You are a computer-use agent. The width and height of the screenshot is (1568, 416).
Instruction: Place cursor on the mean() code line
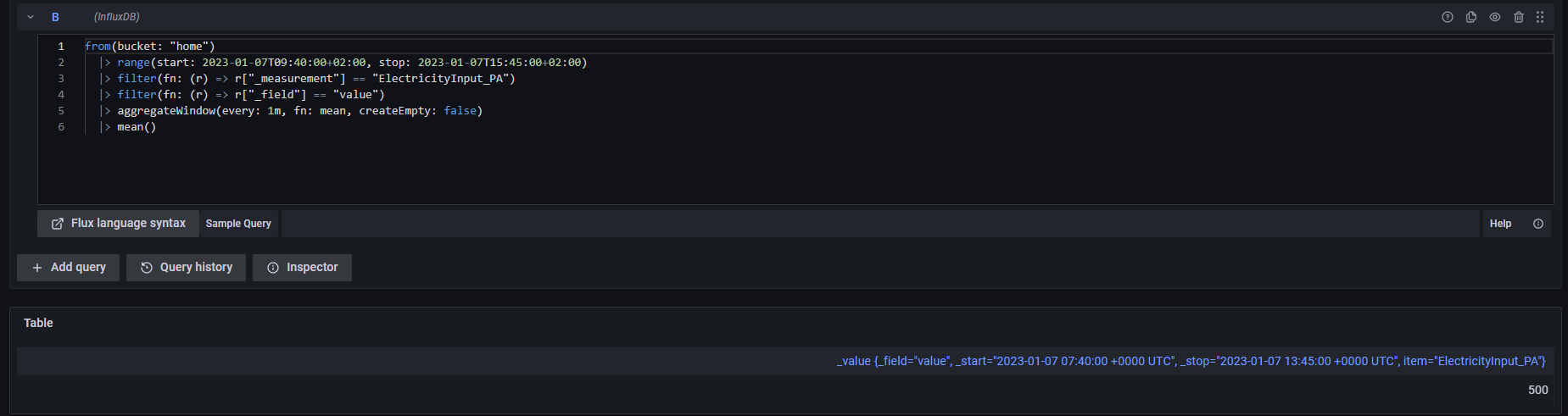(x=137, y=127)
